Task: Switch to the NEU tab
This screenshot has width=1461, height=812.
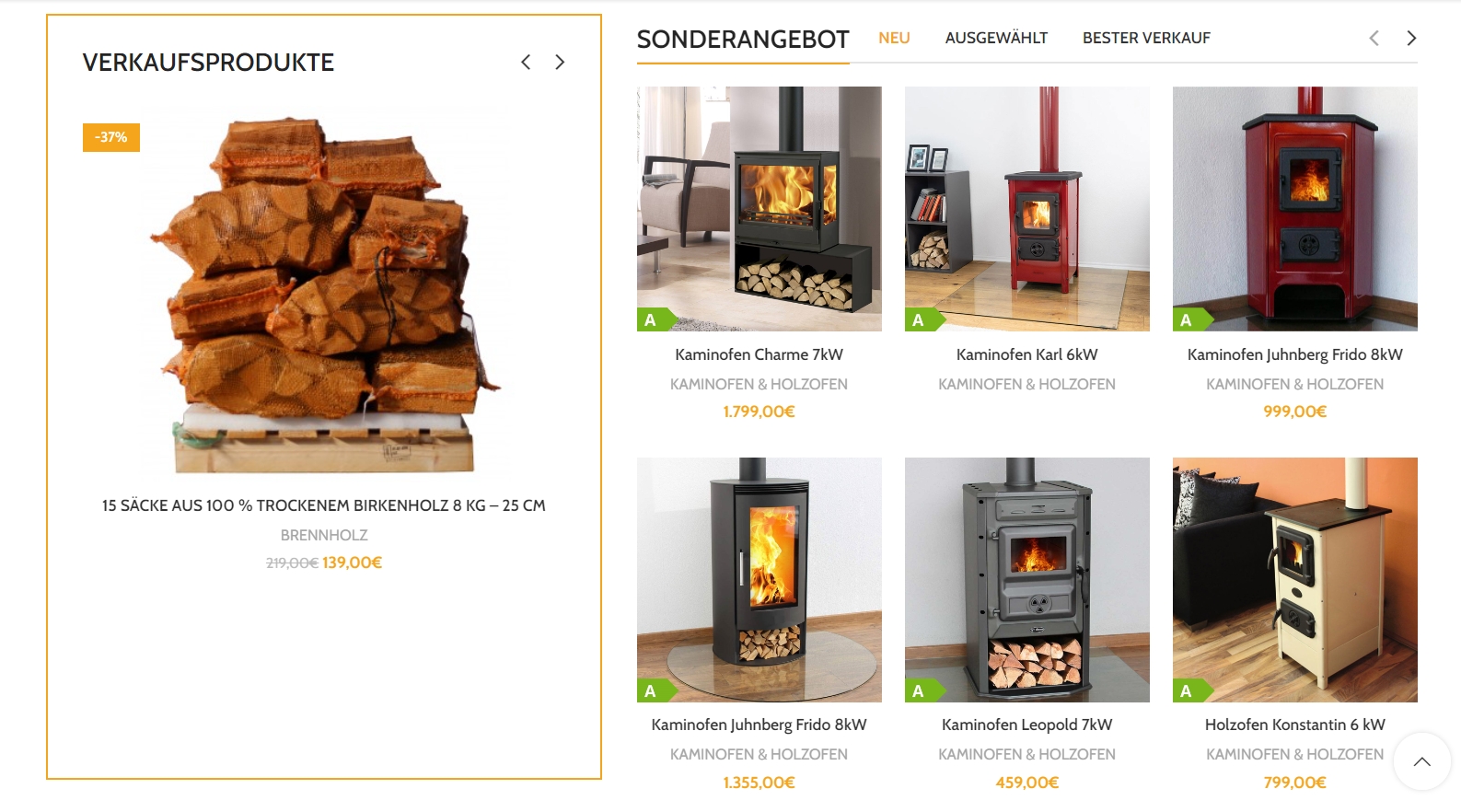Action: click(x=894, y=38)
